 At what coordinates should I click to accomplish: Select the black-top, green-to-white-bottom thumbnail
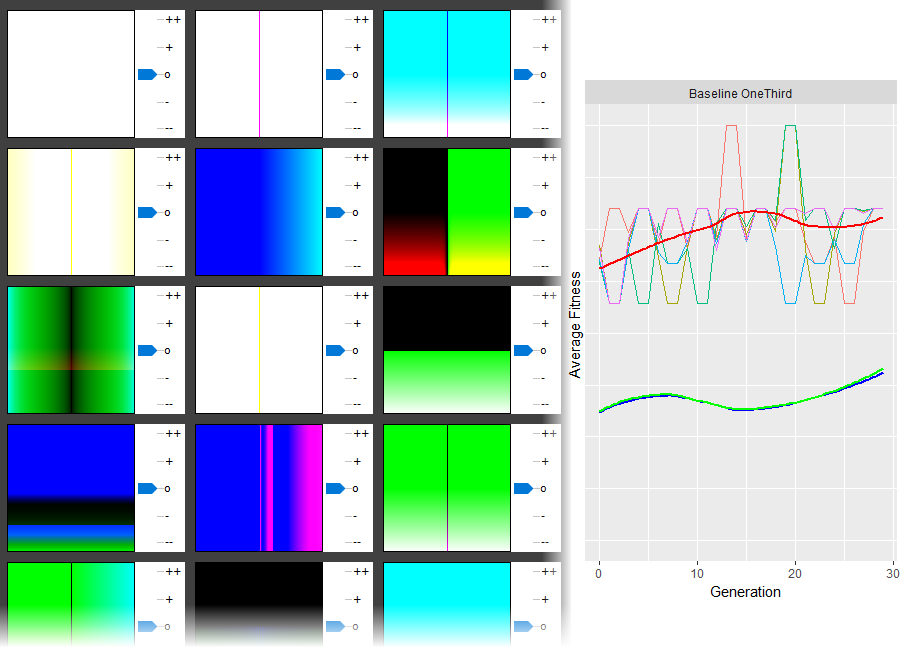click(447, 350)
